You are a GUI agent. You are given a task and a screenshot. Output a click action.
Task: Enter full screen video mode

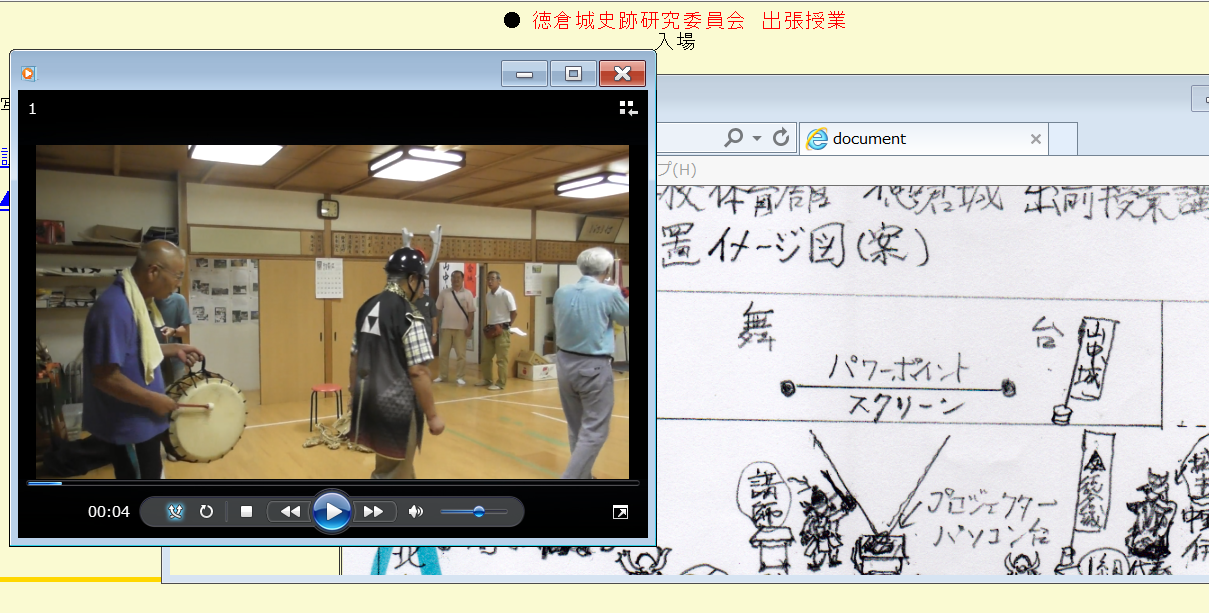pos(620,512)
